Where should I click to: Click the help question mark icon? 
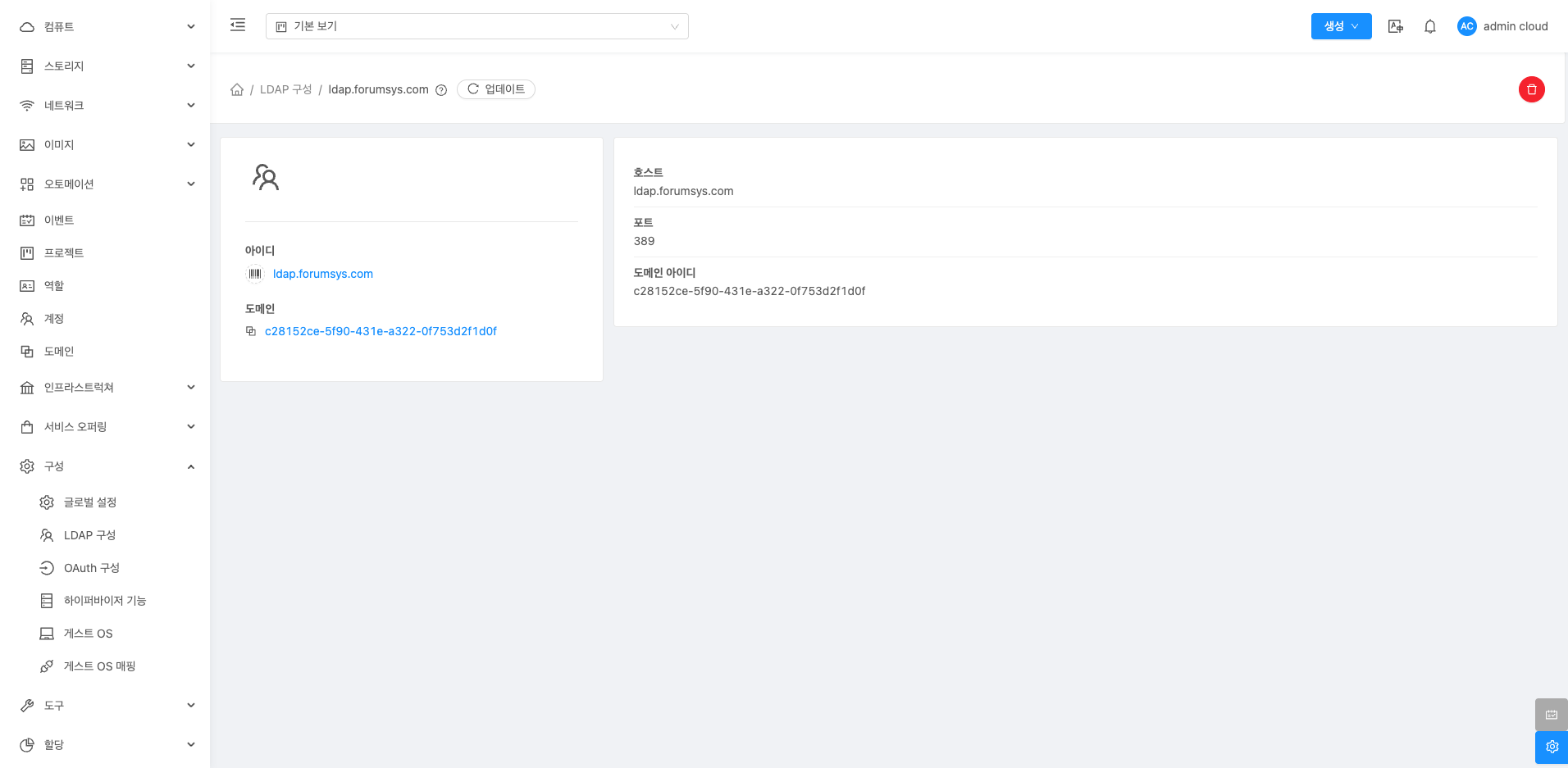441,90
